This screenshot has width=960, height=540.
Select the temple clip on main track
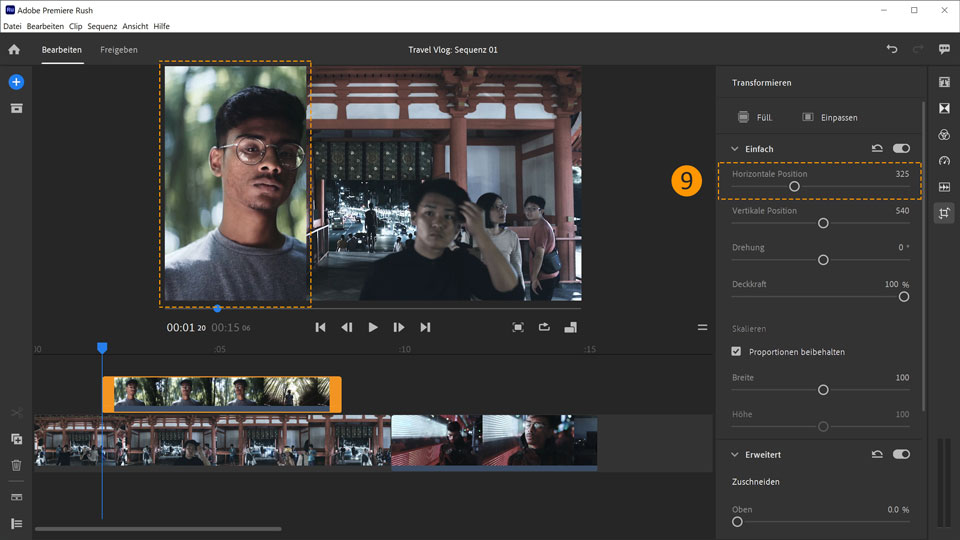coord(212,441)
